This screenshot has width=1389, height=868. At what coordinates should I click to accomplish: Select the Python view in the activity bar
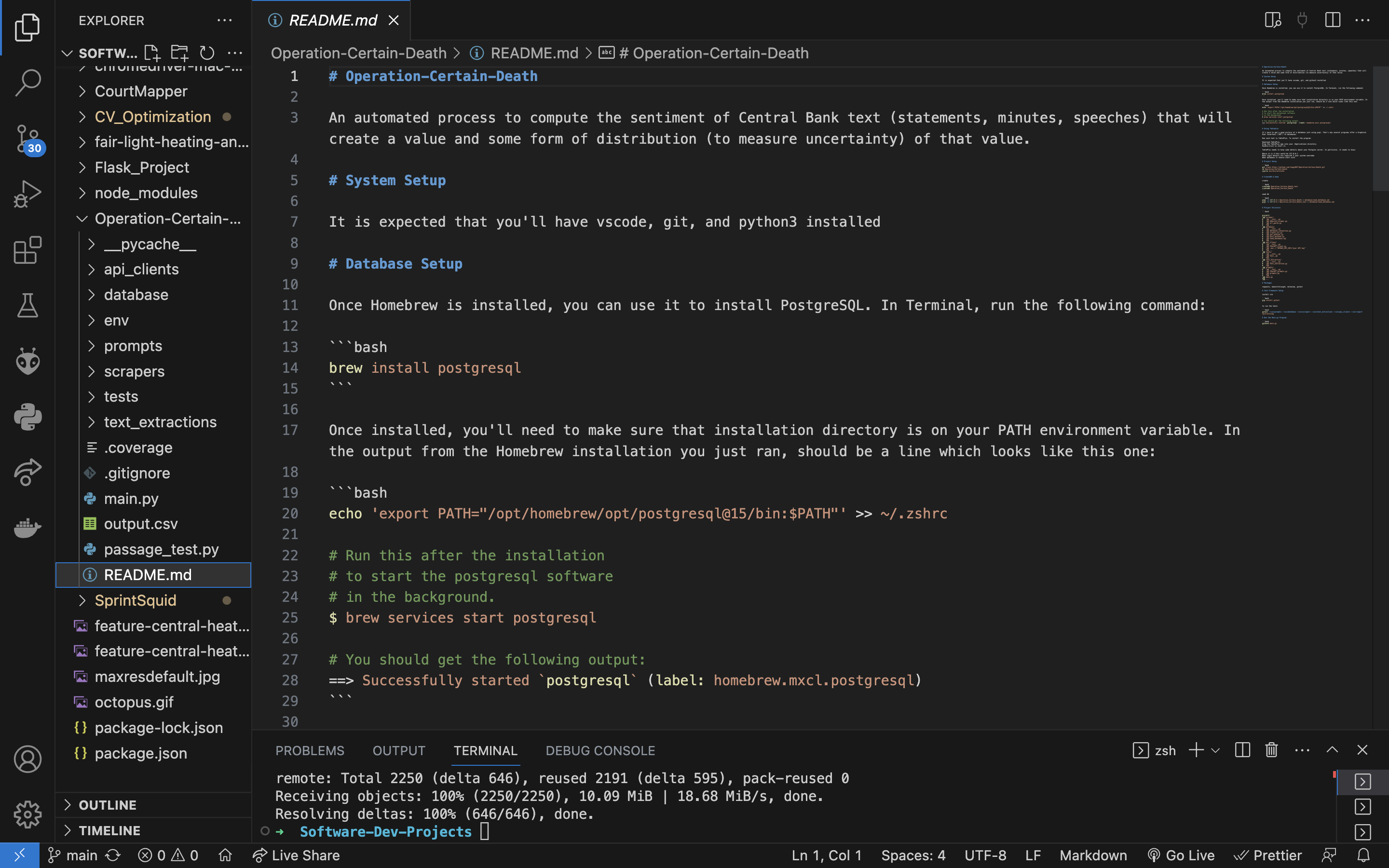coord(27,417)
